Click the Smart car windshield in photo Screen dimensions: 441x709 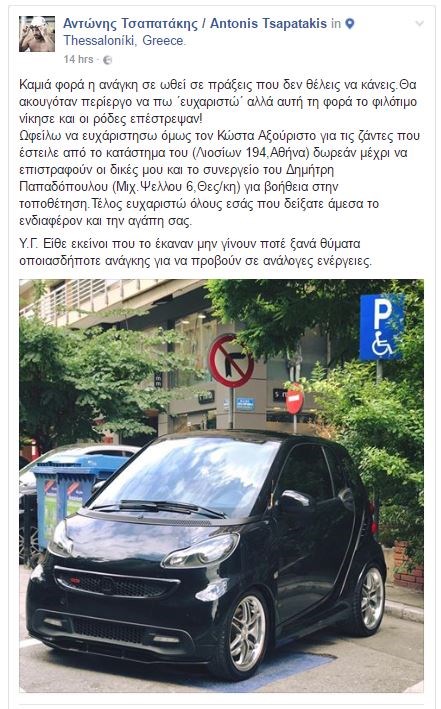(x=190, y=477)
